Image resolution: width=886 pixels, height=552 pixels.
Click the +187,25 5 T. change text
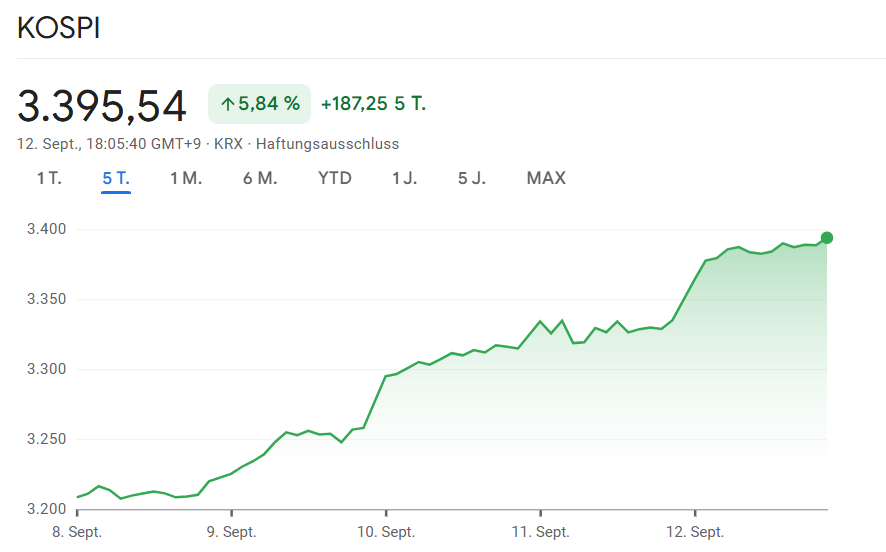pos(373,104)
